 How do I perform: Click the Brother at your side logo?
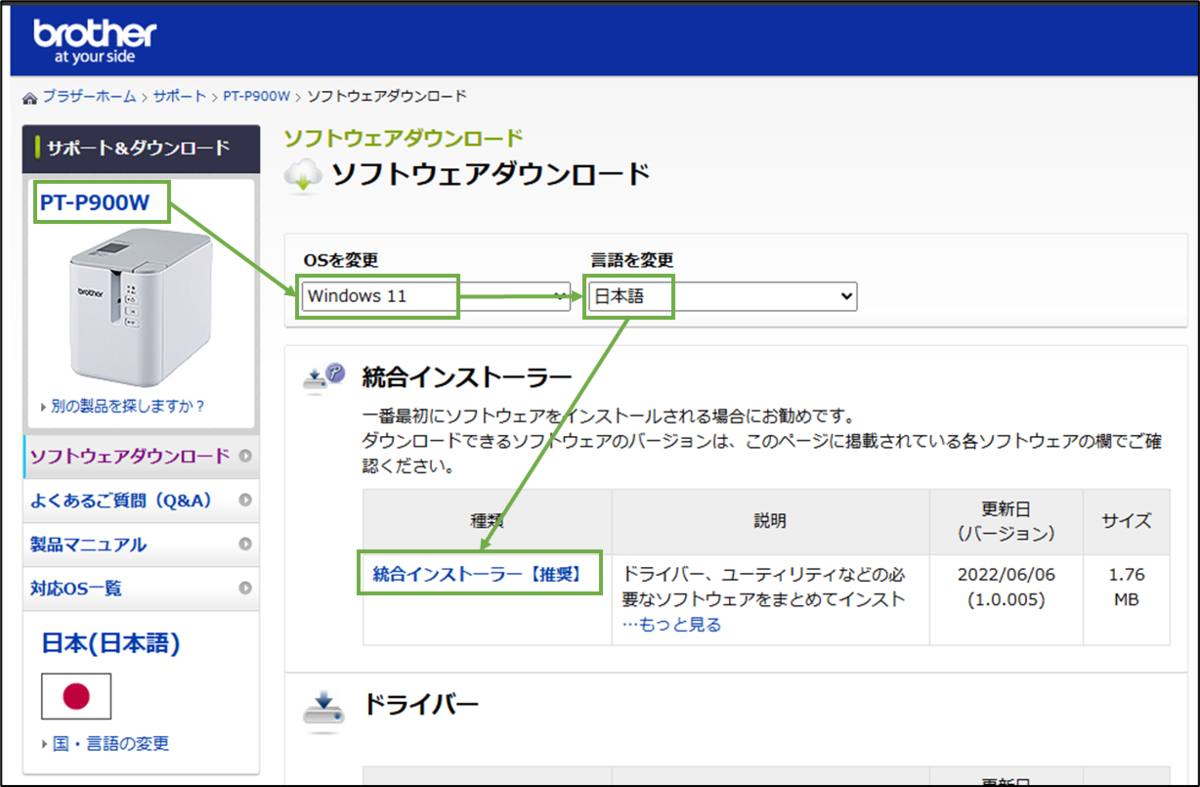click(x=95, y=42)
